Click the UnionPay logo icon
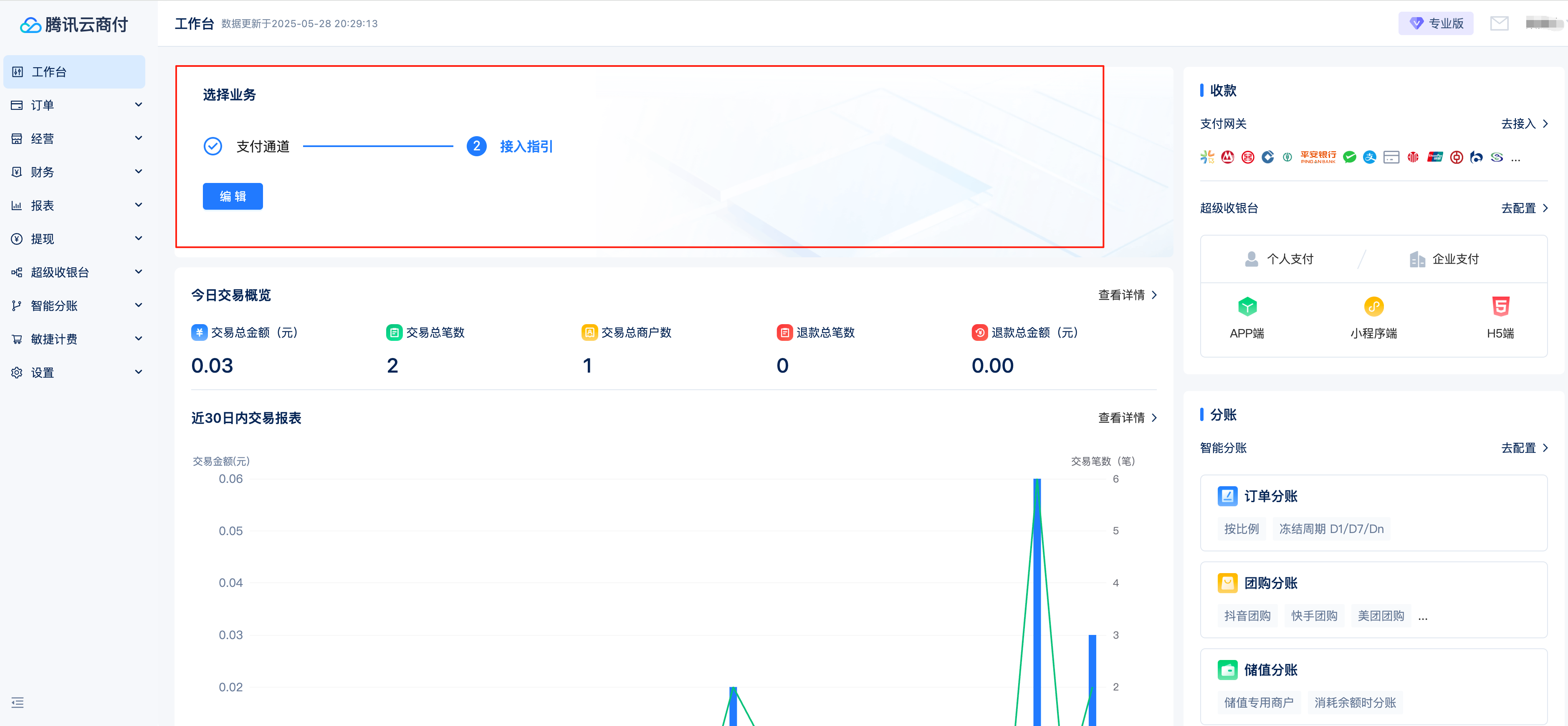The height and width of the screenshot is (726, 1568). 1435,157
